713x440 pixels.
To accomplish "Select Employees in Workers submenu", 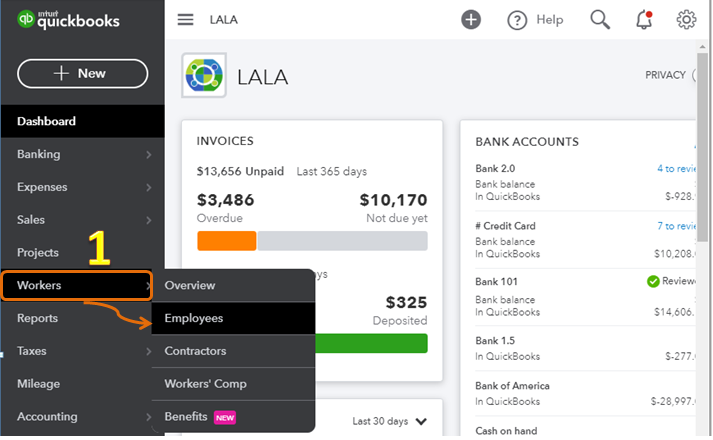I will click(x=194, y=318).
